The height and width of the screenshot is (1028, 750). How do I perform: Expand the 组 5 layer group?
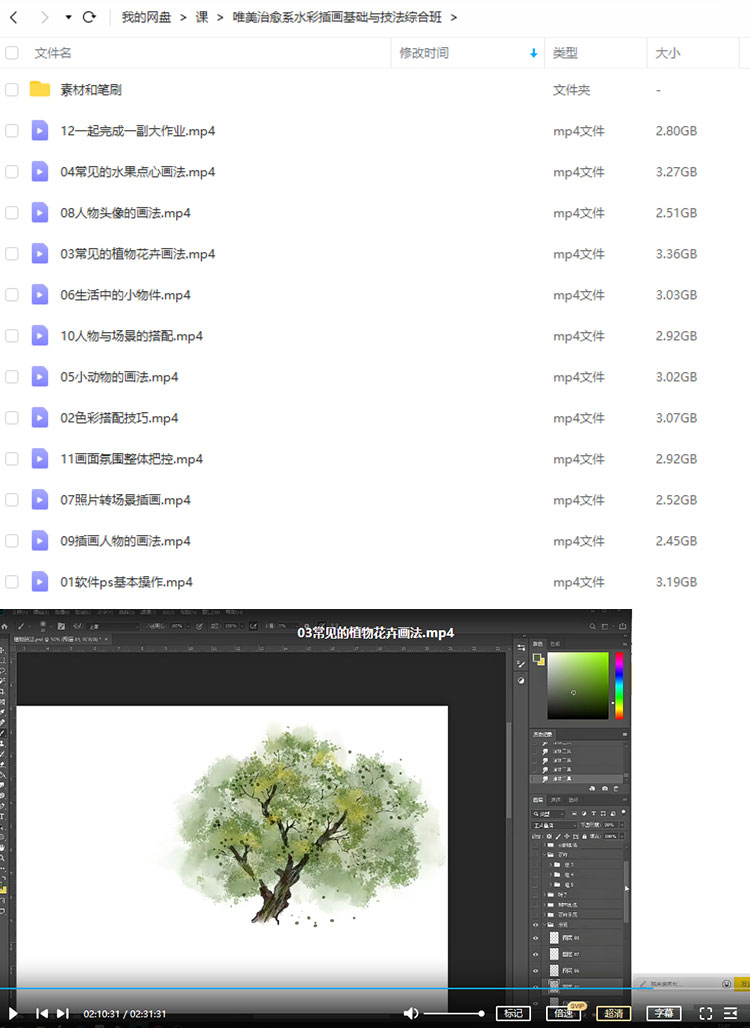pyautogui.click(x=550, y=884)
